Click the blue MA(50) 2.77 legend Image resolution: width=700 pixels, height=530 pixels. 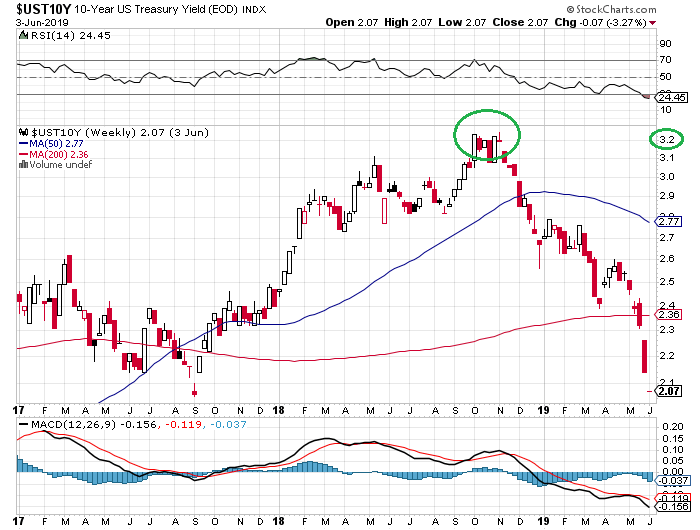[51, 144]
